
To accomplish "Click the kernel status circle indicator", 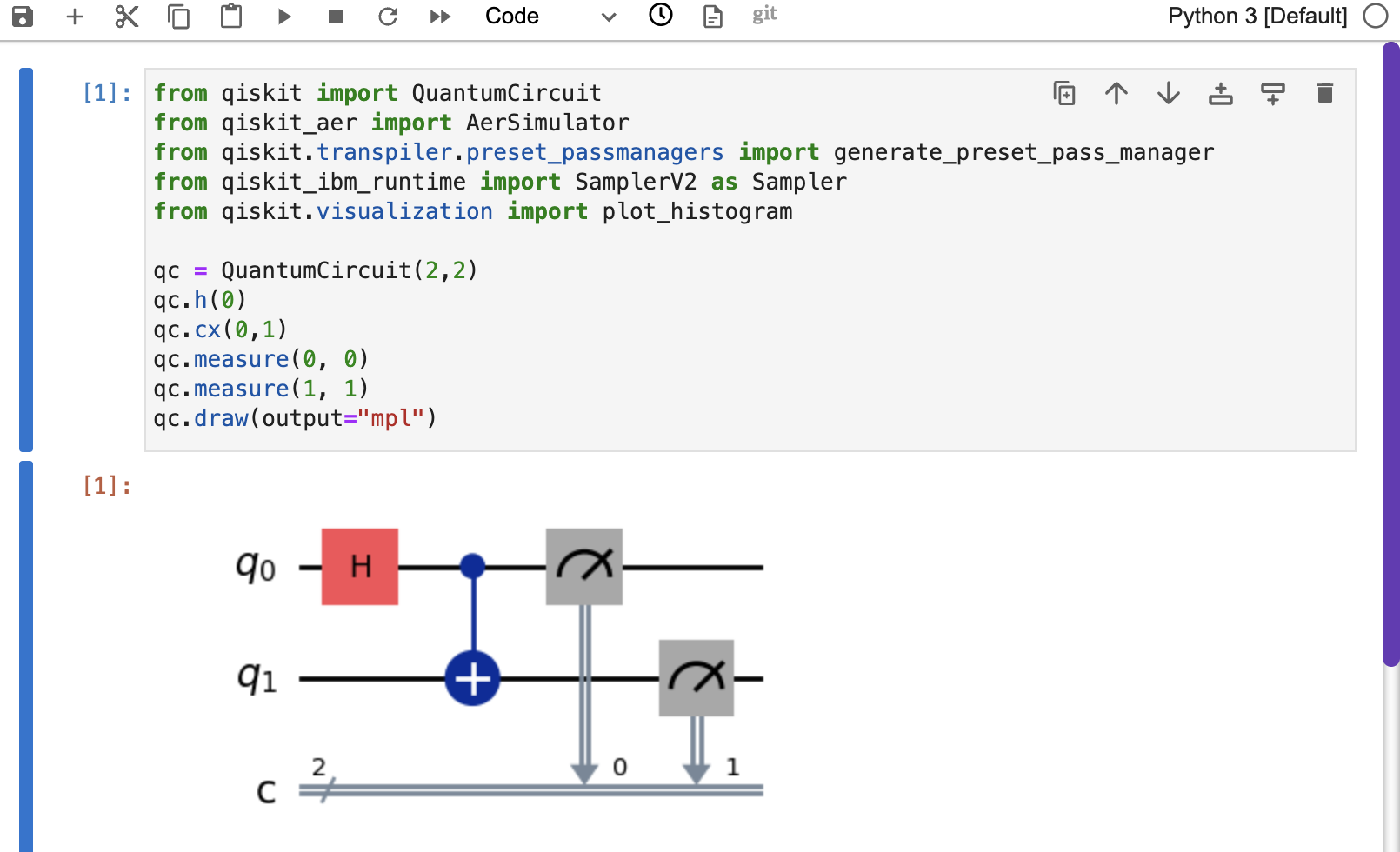I will [1376, 17].
